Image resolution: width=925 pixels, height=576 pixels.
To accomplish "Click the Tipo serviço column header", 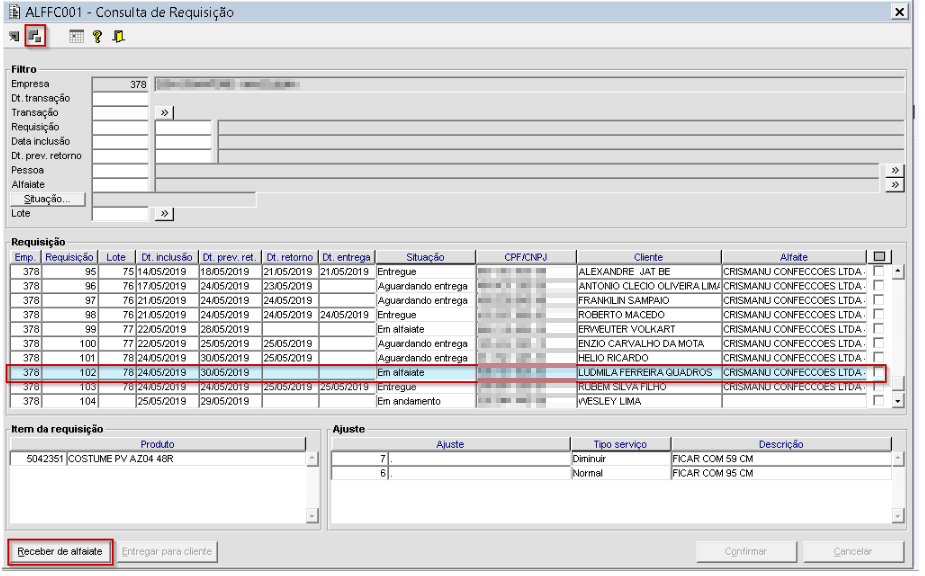I will click(x=620, y=444).
